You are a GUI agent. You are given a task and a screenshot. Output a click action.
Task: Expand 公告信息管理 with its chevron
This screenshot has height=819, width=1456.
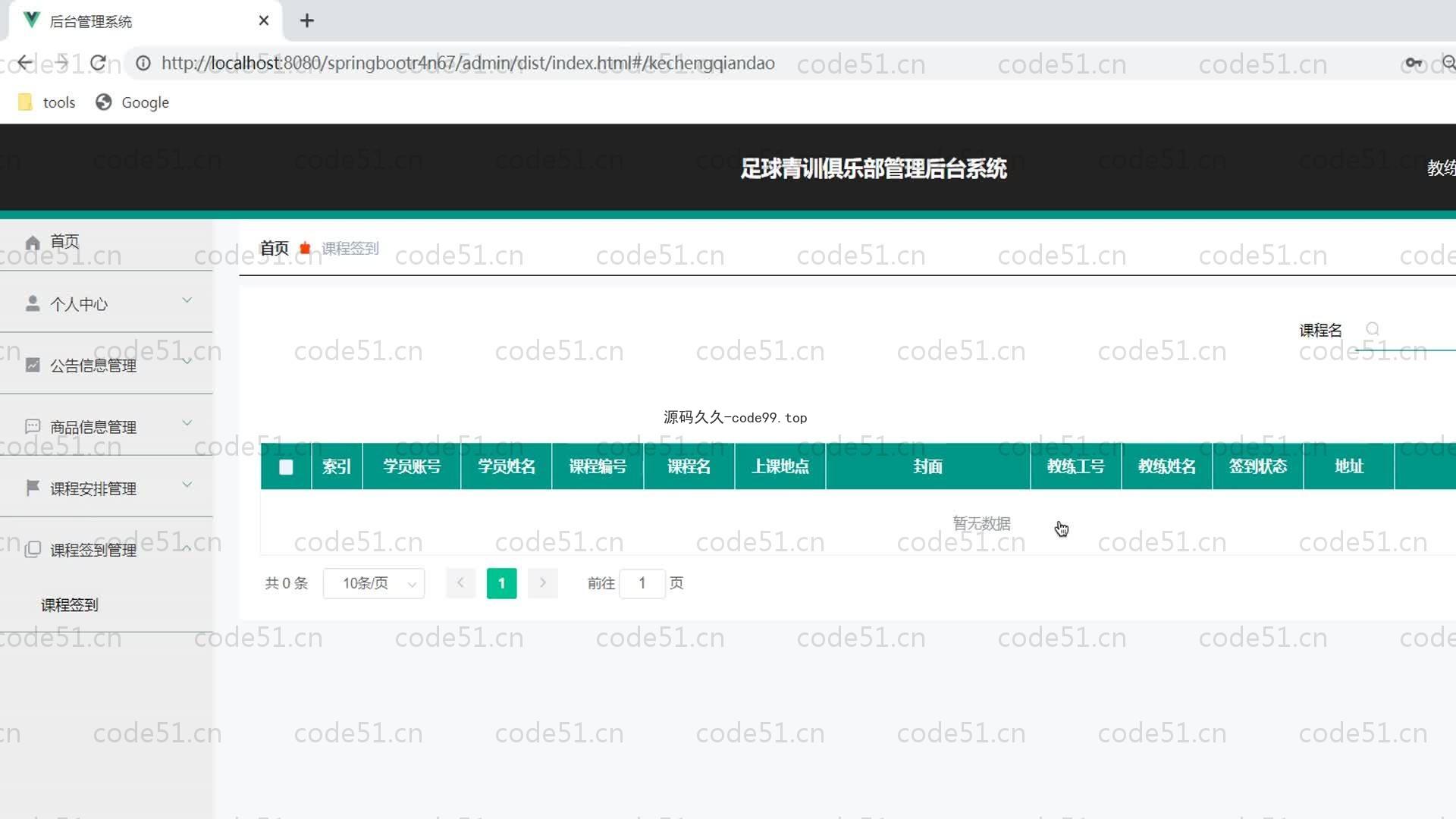pos(187,362)
